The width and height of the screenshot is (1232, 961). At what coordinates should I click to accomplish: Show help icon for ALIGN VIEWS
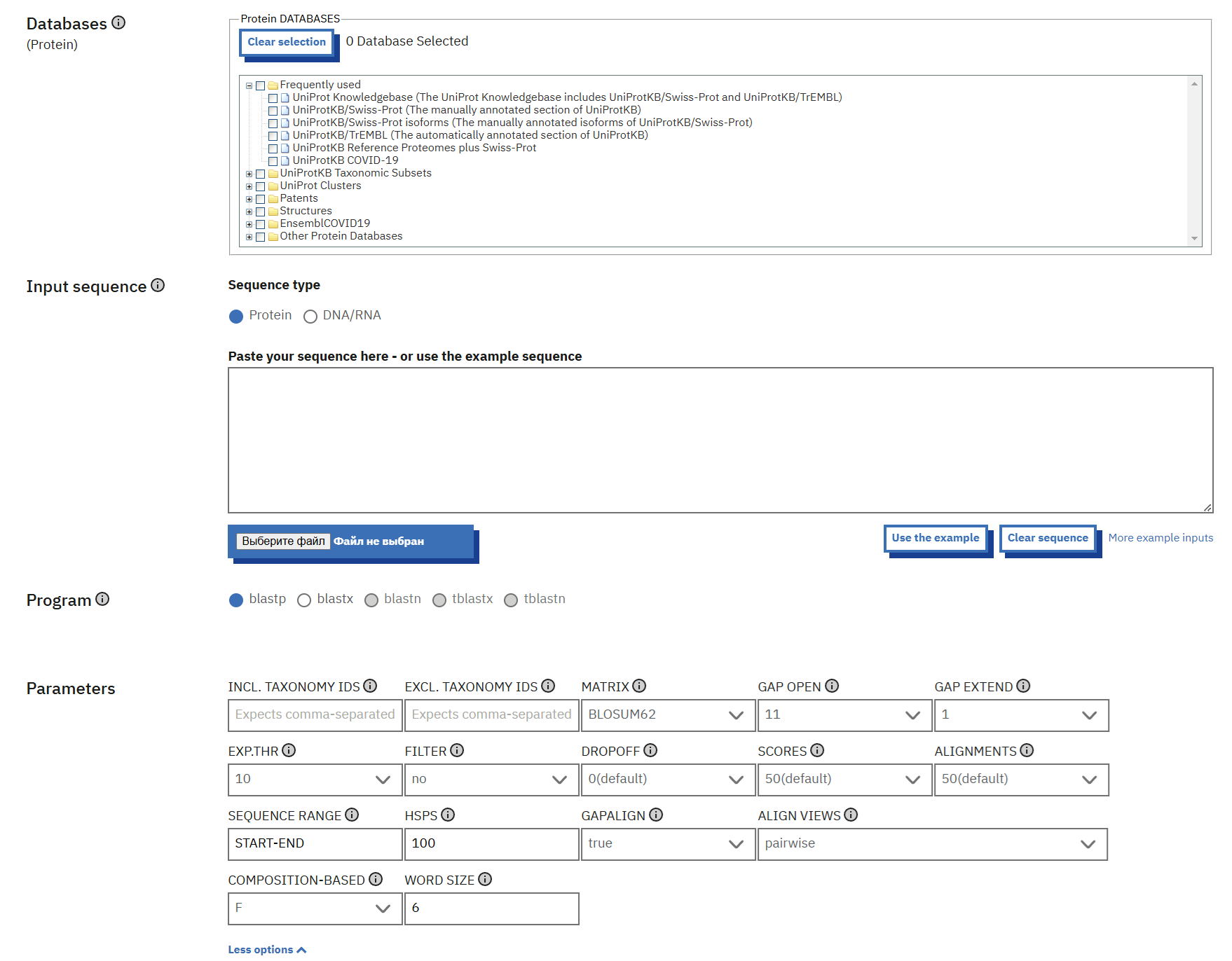(x=851, y=815)
